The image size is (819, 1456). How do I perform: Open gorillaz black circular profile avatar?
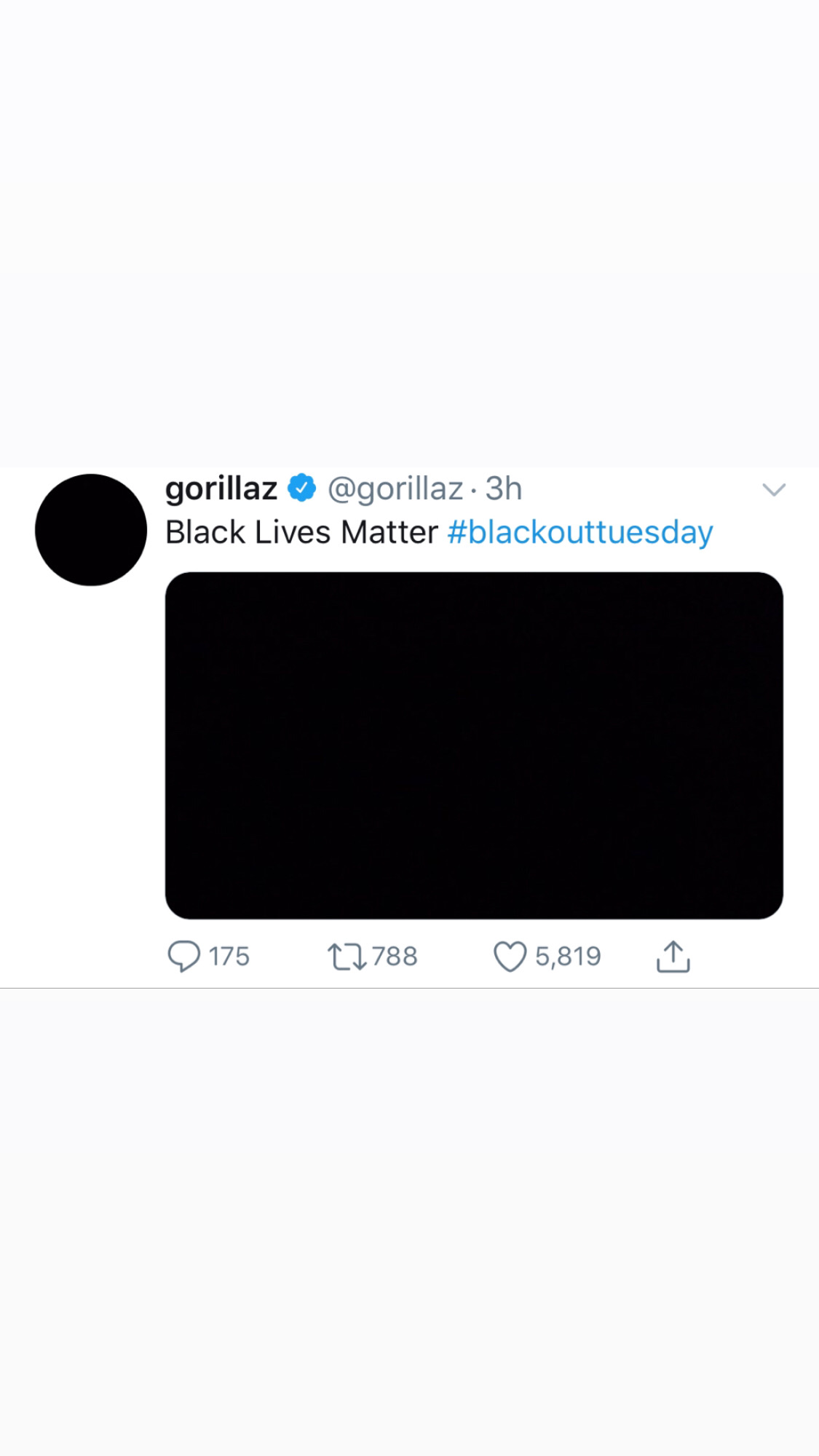pyautogui.click(x=91, y=530)
